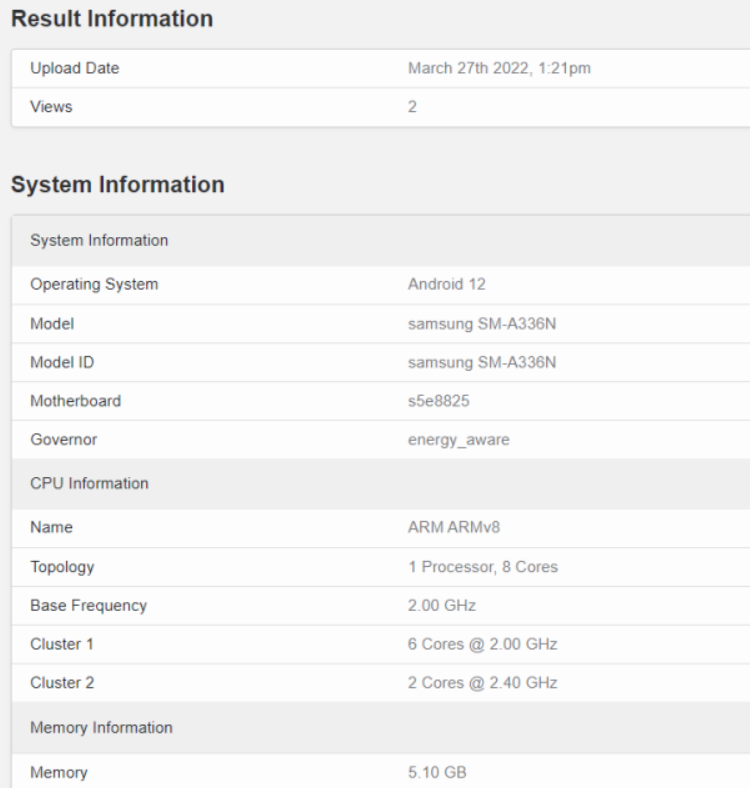
Task: Click the Name label under CPU Information
Action: (51, 527)
